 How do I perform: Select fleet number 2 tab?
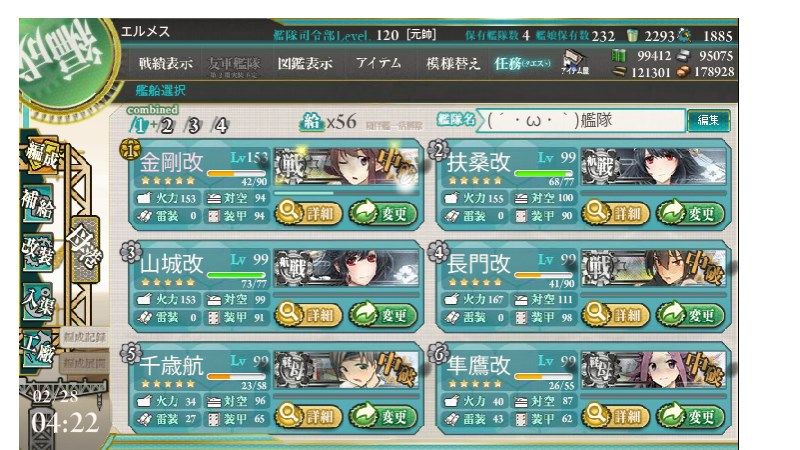pyautogui.click(x=166, y=126)
